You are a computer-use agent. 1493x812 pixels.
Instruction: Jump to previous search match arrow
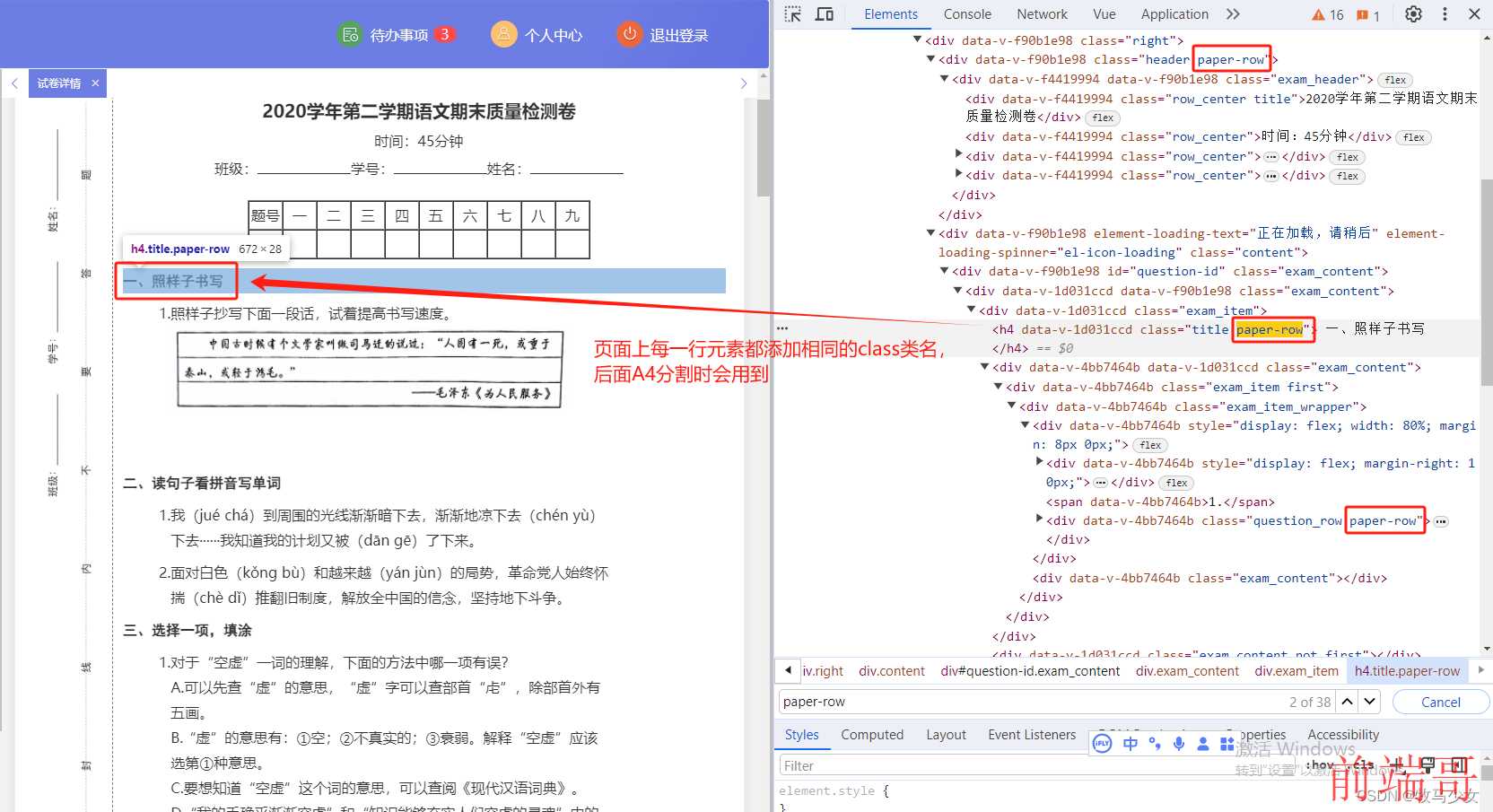pos(1347,702)
